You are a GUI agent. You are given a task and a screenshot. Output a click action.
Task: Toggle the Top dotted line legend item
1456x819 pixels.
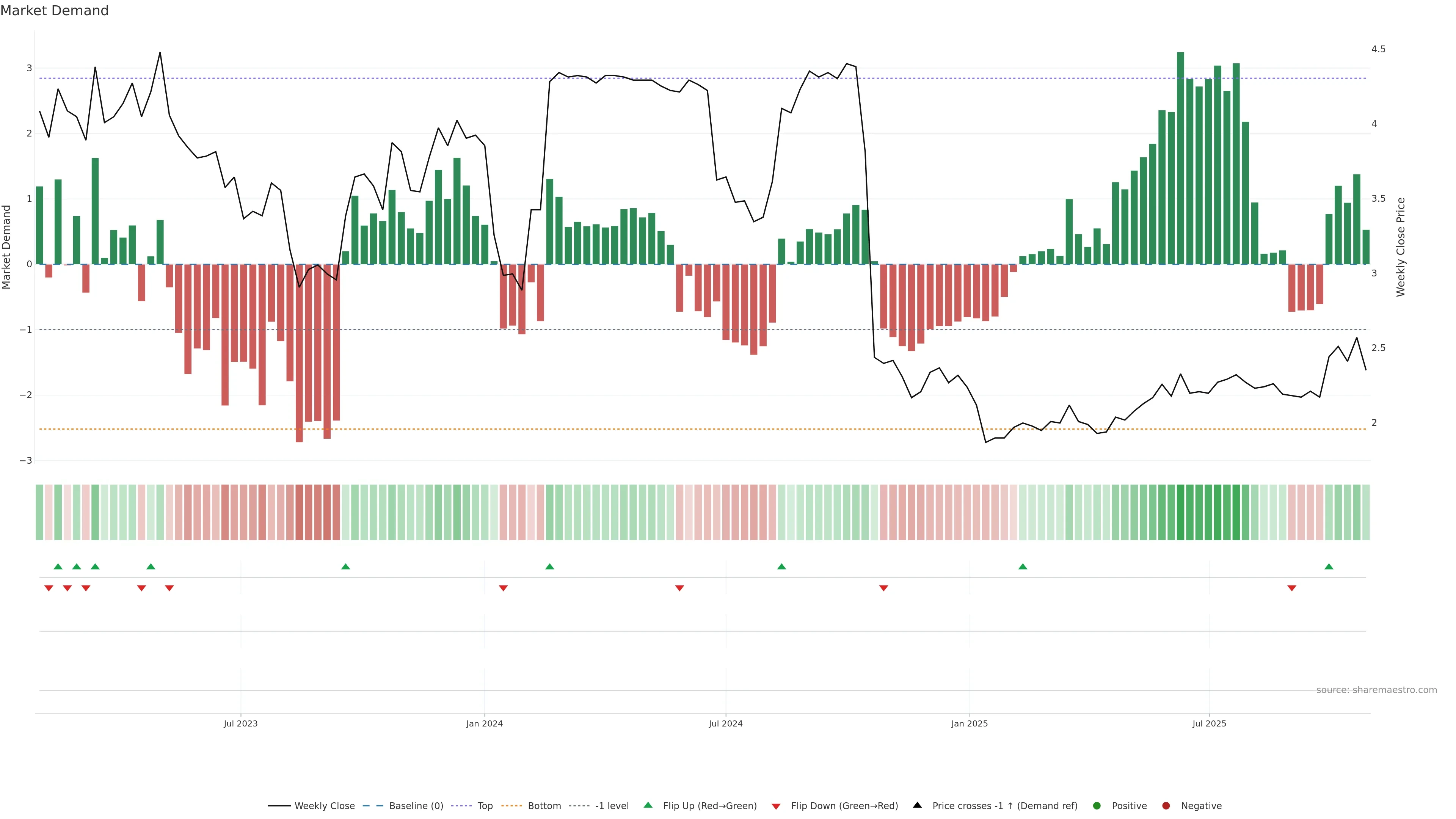(x=485, y=806)
